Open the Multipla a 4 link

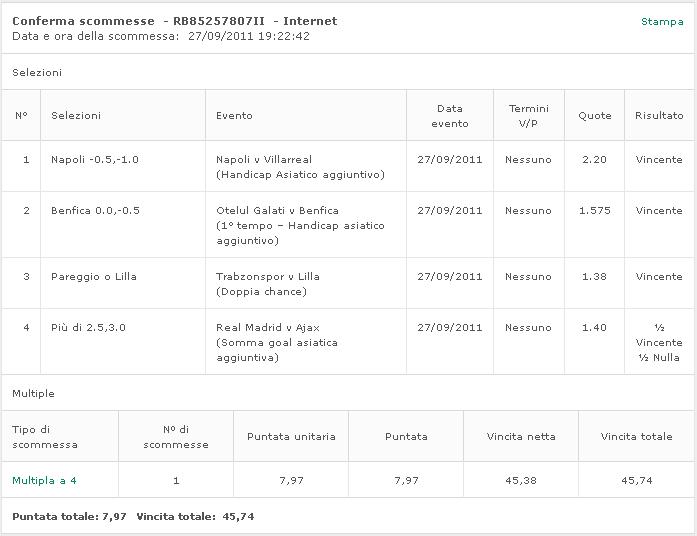(44, 481)
